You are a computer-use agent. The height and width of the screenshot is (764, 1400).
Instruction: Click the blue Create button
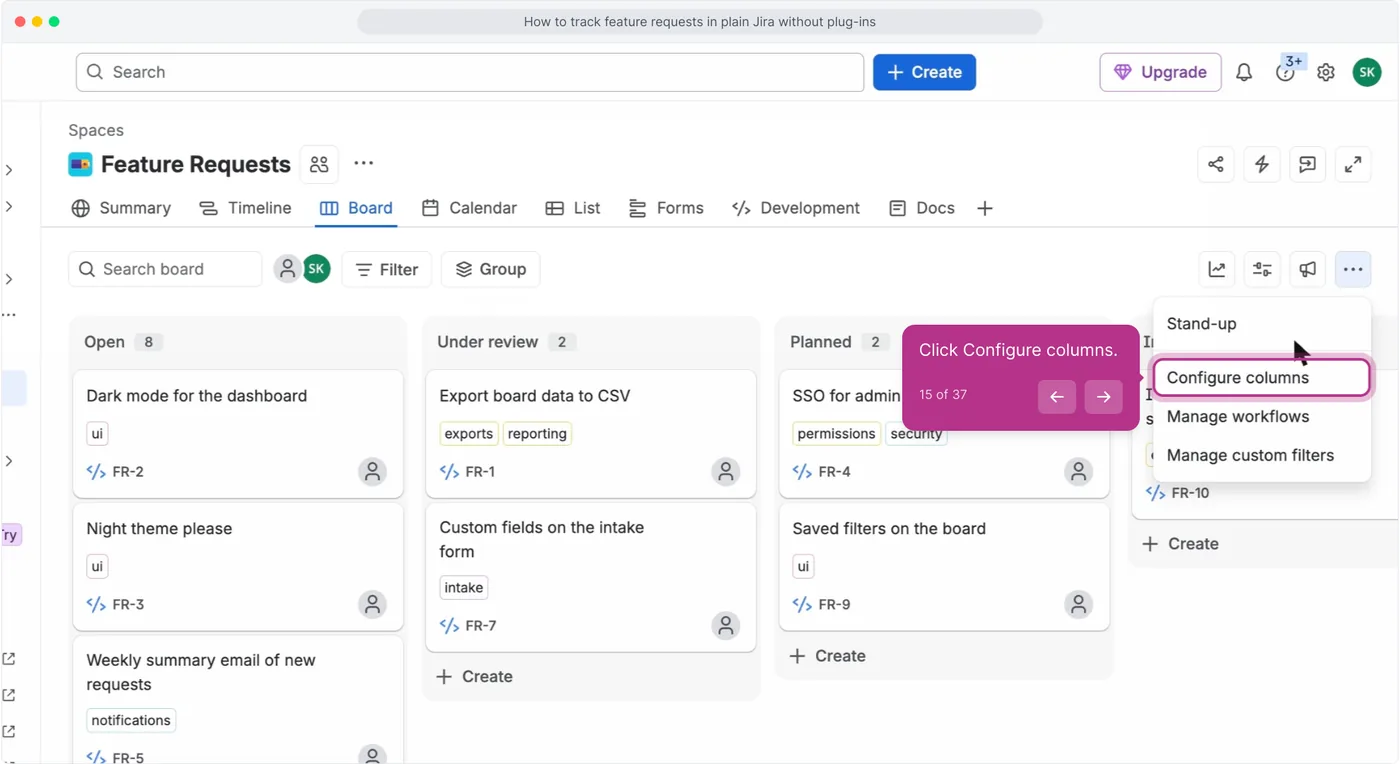[924, 72]
